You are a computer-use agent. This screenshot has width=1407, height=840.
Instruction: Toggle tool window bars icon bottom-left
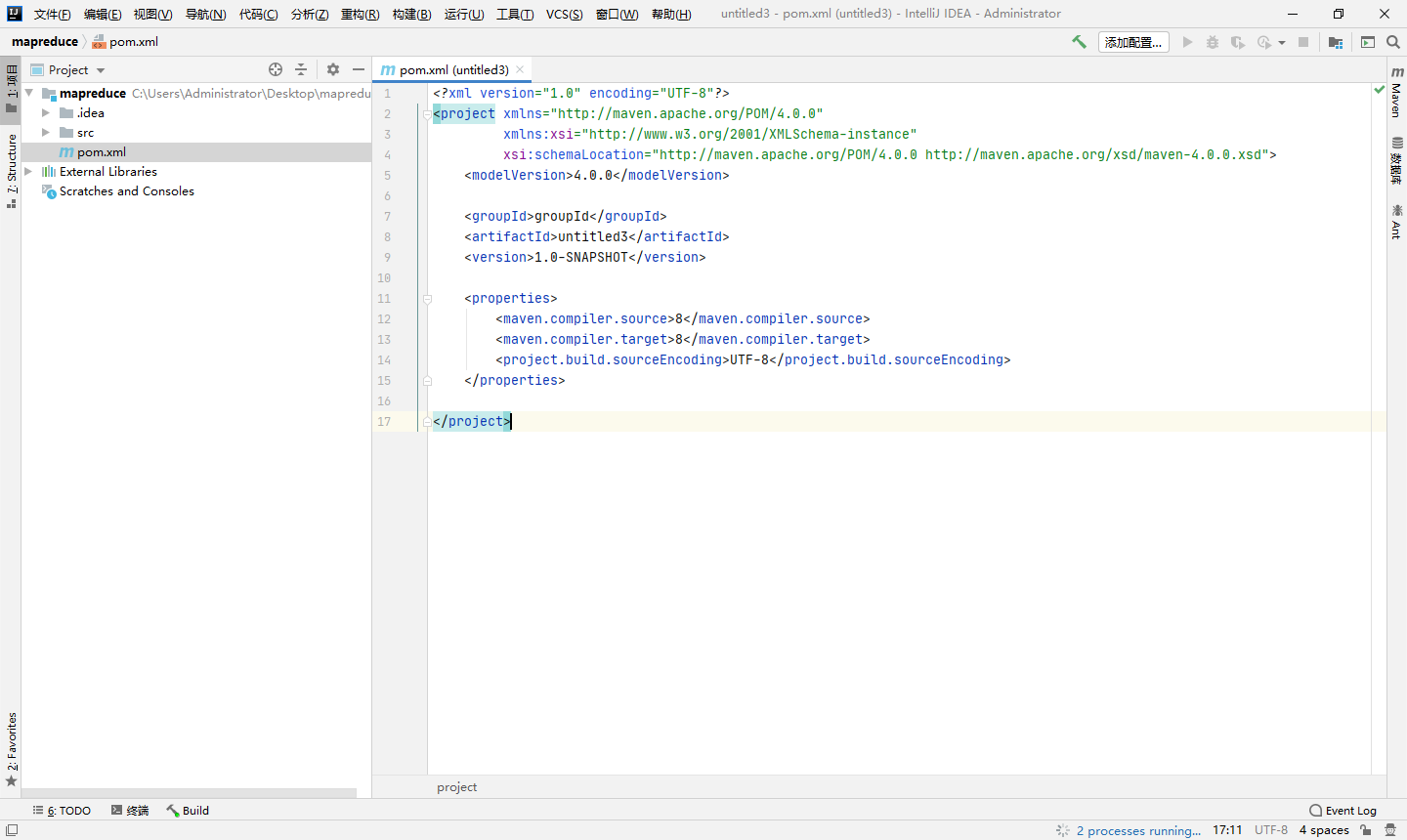[x=12, y=830]
